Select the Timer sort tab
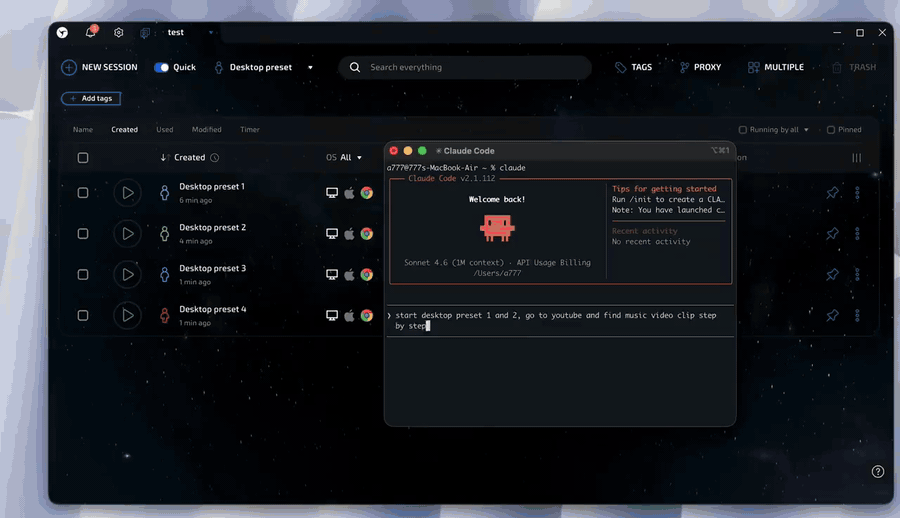 coord(250,130)
